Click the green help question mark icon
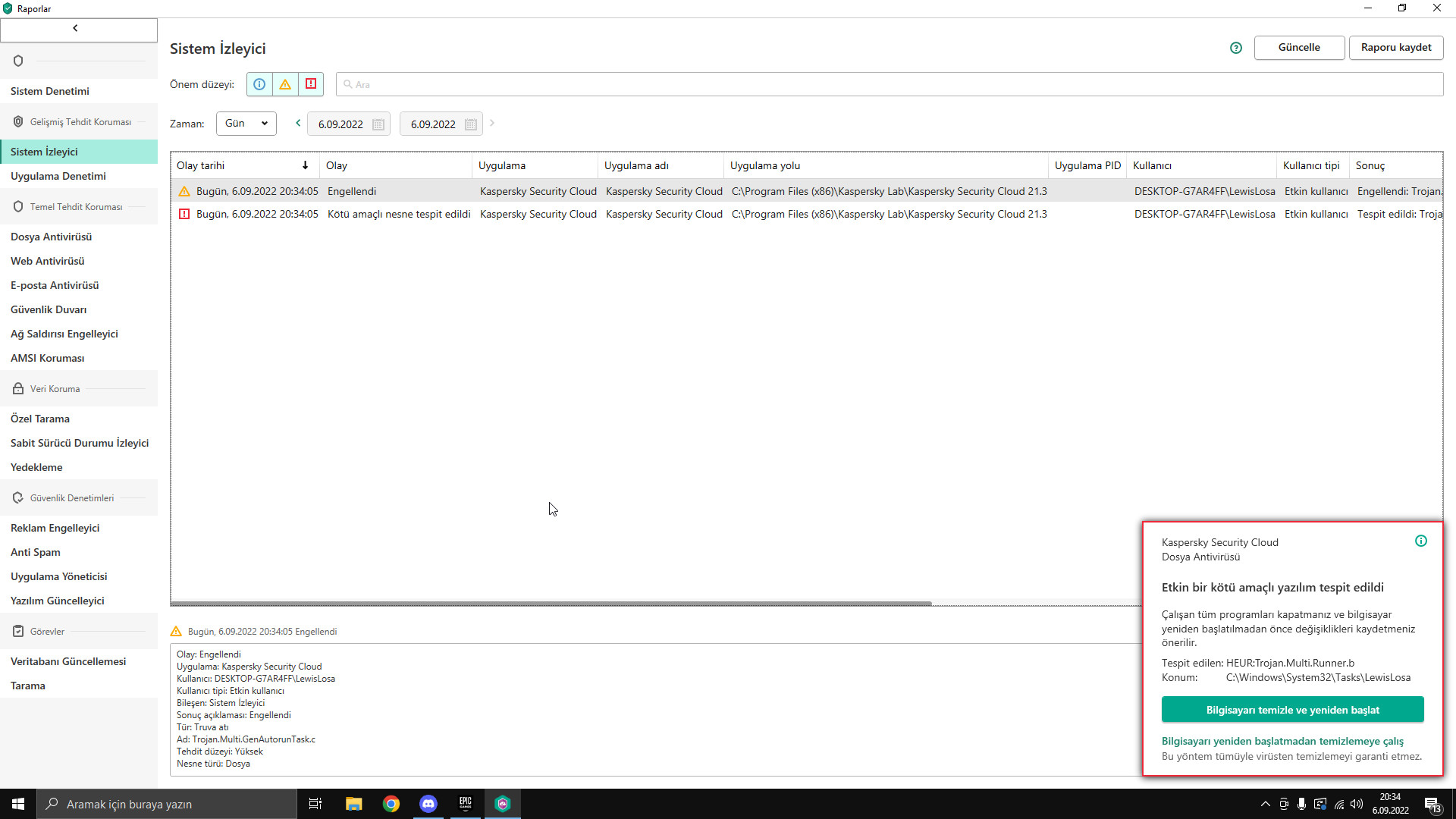The width and height of the screenshot is (1456, 819). [x=1236, y=48]
